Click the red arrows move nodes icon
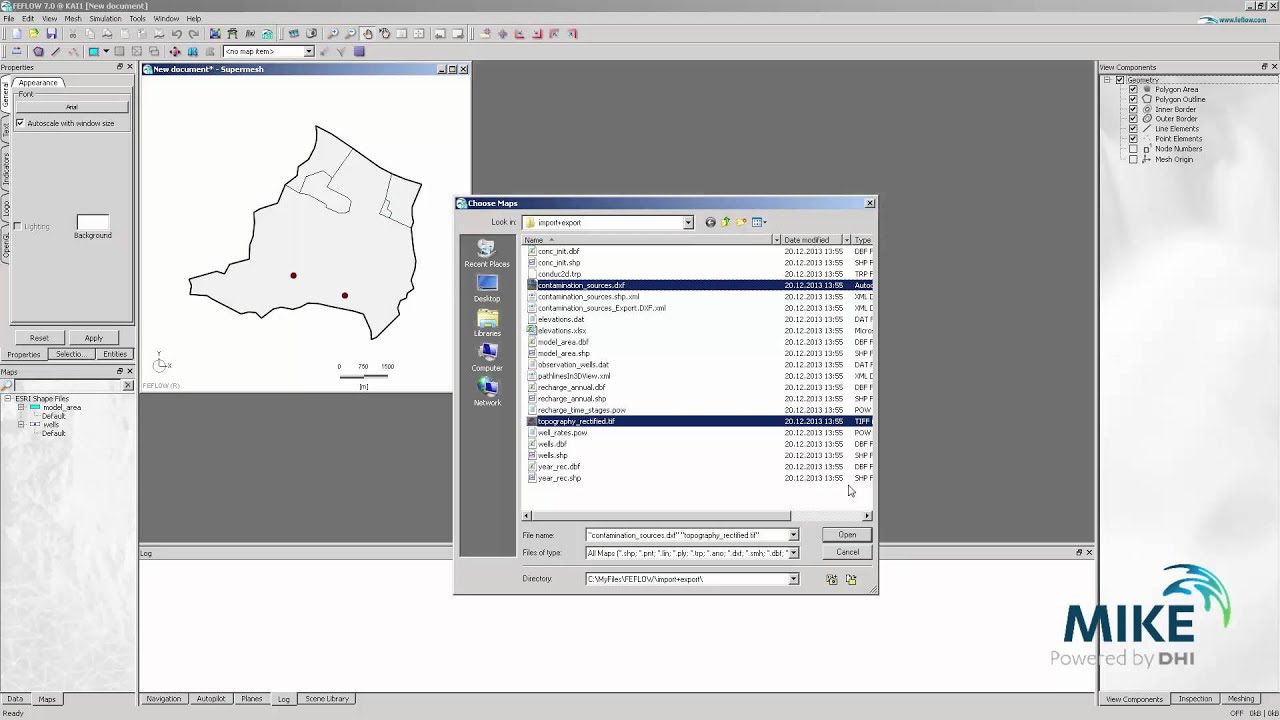The height and width of the screenshot is (720, 1280). [175, 52]
